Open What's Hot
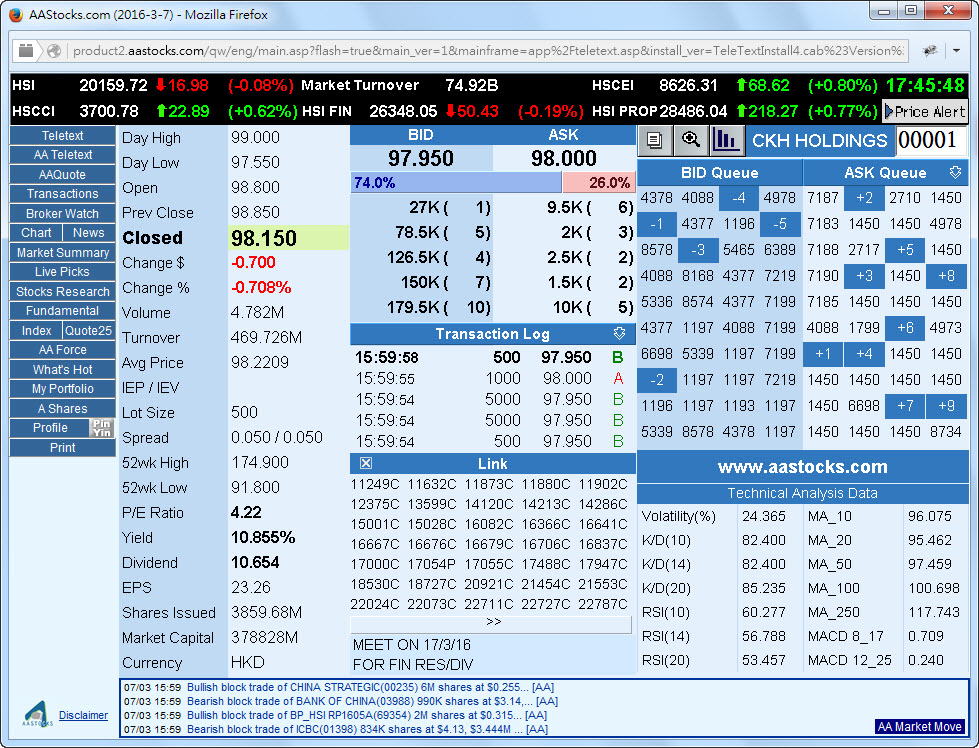Viewport: 979px width, 748px height. coord(62,370)
